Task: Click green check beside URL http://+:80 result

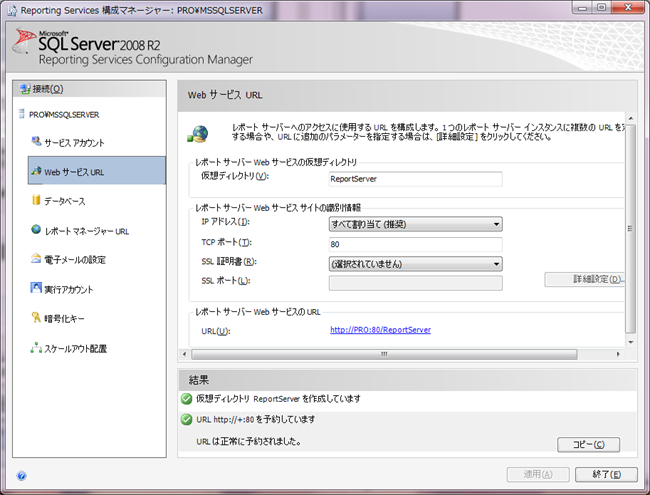Action: [x=187, y=420]
